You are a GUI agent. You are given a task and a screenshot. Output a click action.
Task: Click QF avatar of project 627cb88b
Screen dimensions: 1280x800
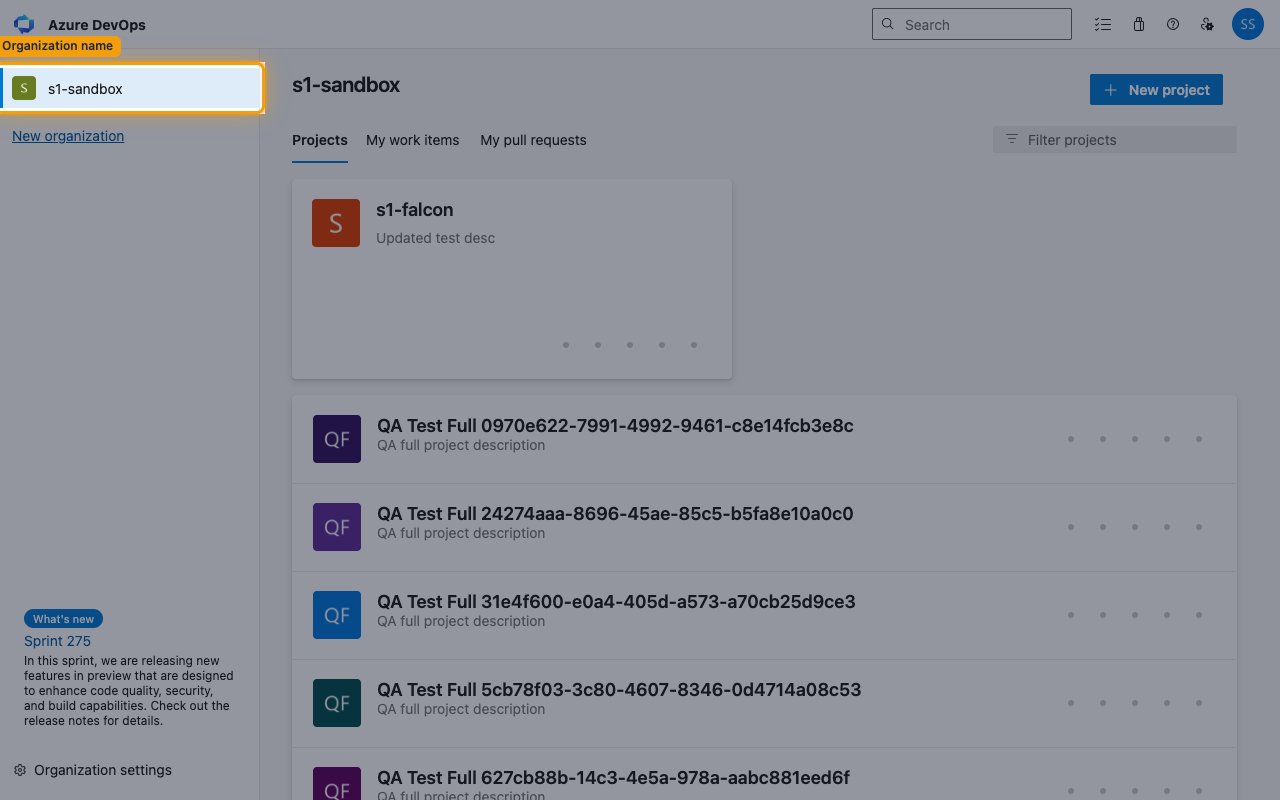coord(337,783)
